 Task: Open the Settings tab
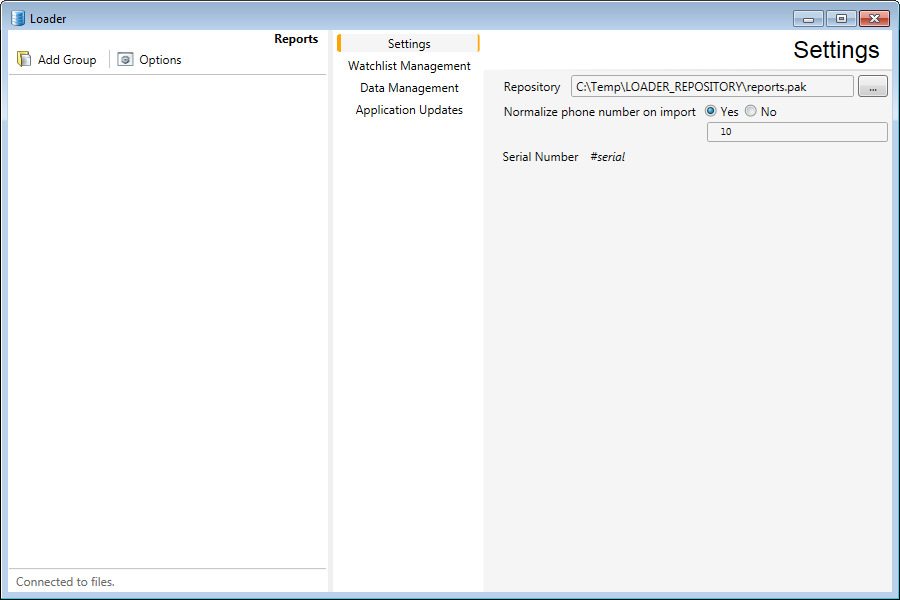pyautogui.click(x=409, y=44)
